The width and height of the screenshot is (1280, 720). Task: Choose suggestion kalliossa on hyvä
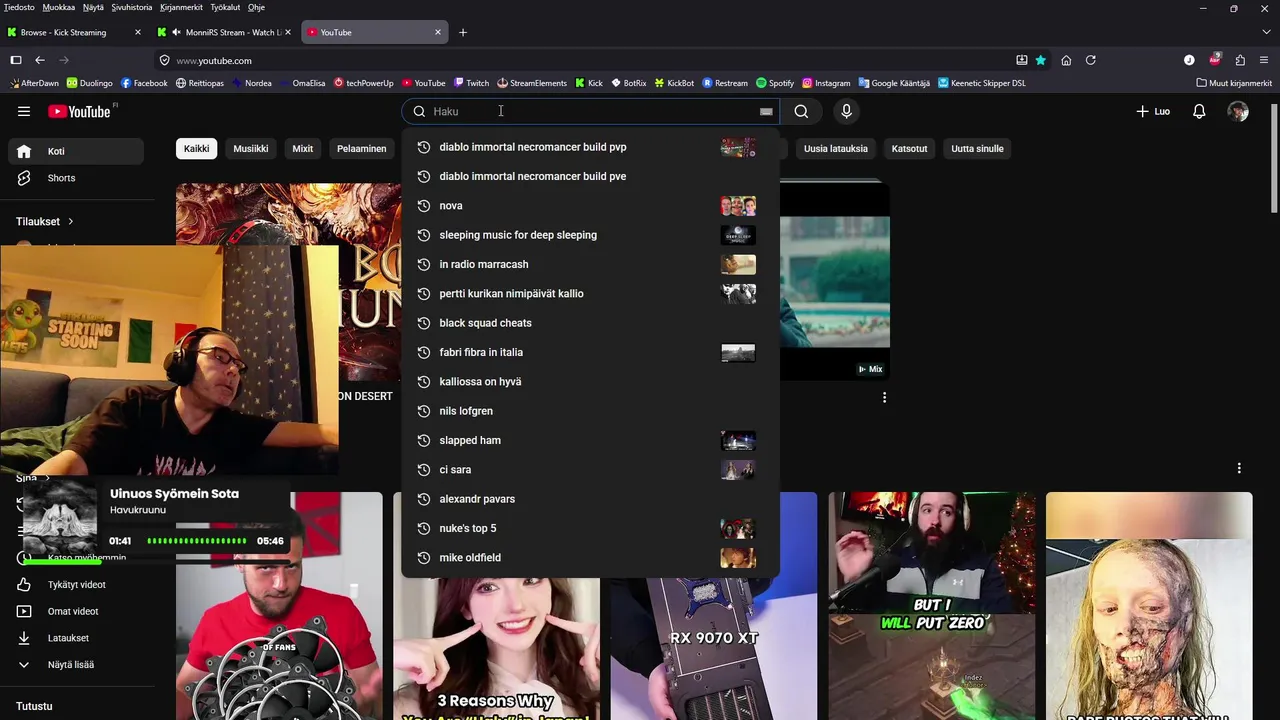[x=590, y=382]
